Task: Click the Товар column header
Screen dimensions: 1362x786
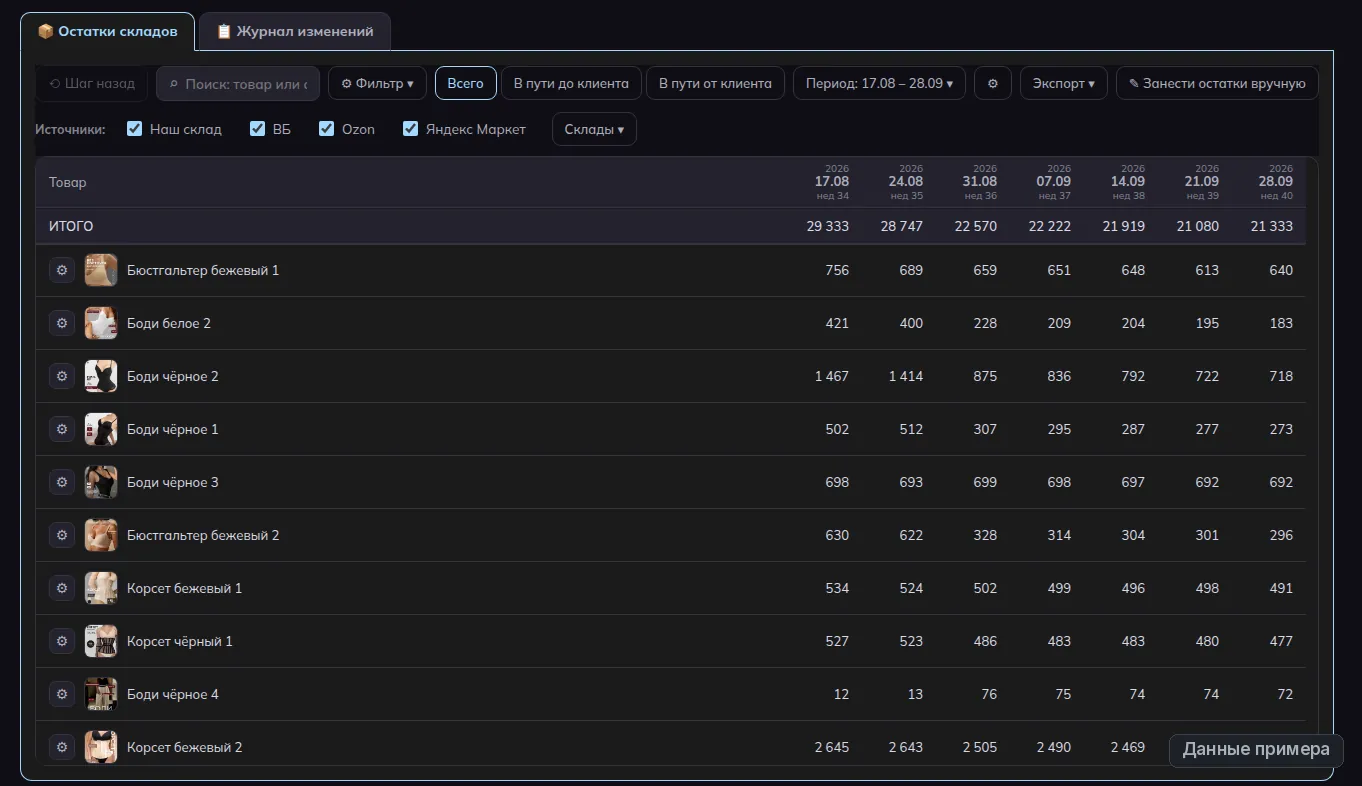Action: coord(68,182)
